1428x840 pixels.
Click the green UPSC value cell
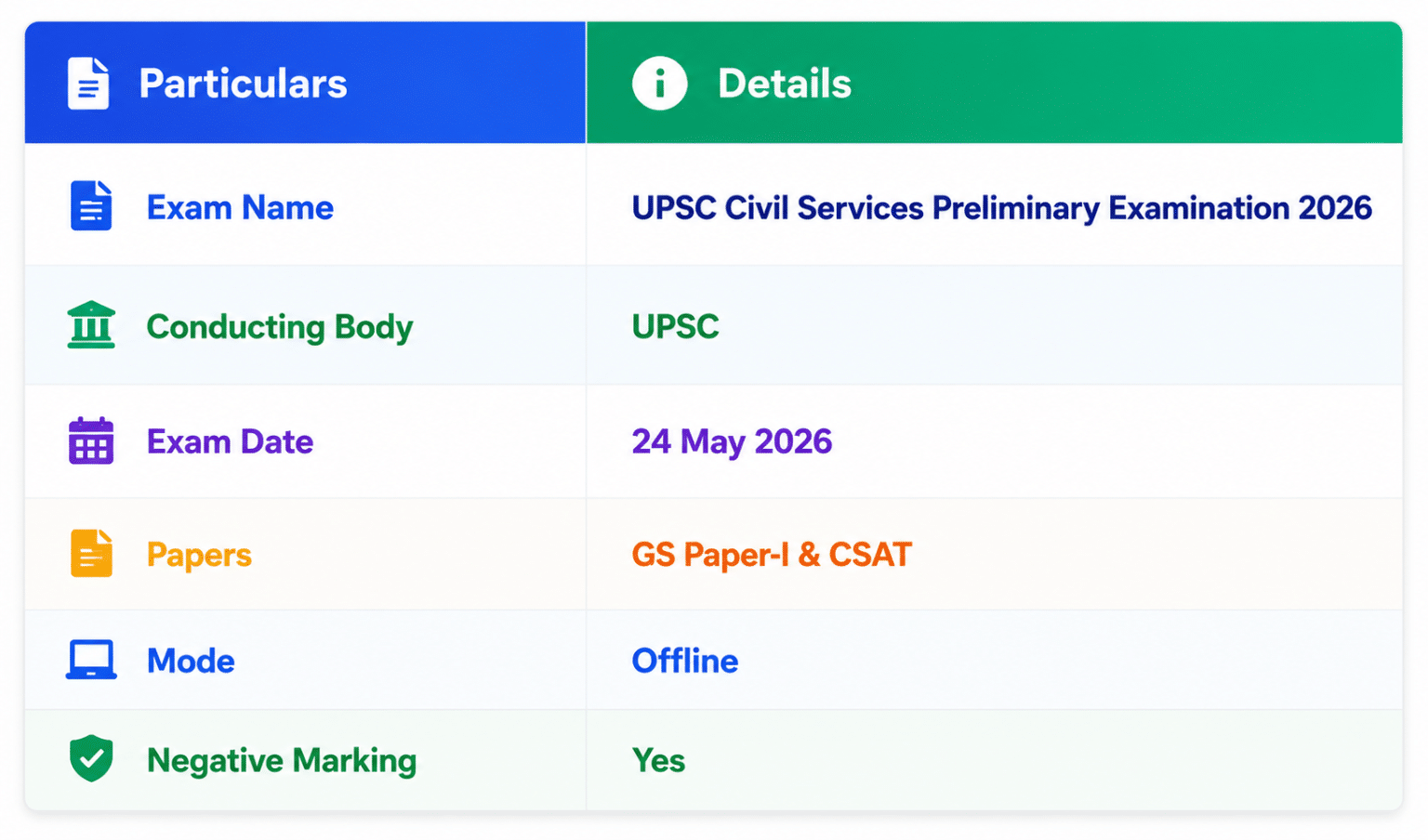pos(676,326)
